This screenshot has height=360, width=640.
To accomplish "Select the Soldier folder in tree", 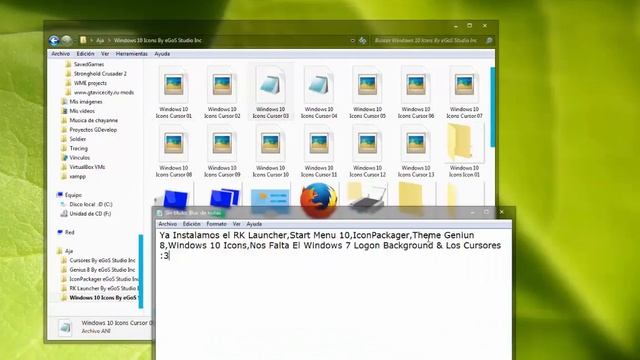I will click(x=73, y=139).
